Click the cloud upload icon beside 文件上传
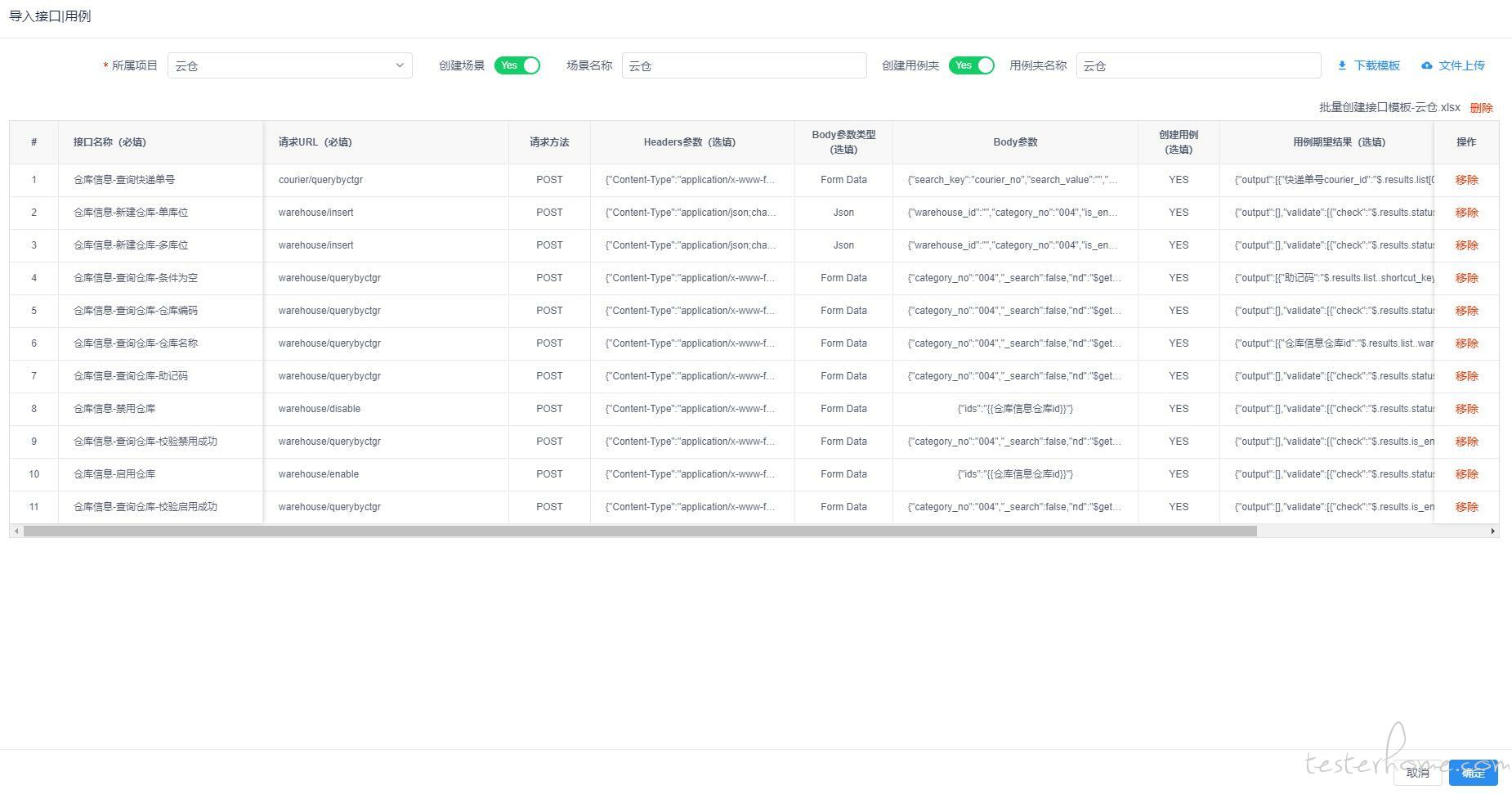1512x794 pixels. click(x=1427, y=65)
